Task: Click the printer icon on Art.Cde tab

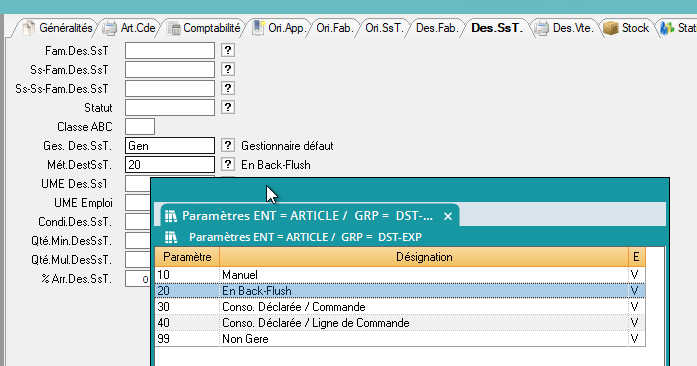Action: click(x=109, y=28)
